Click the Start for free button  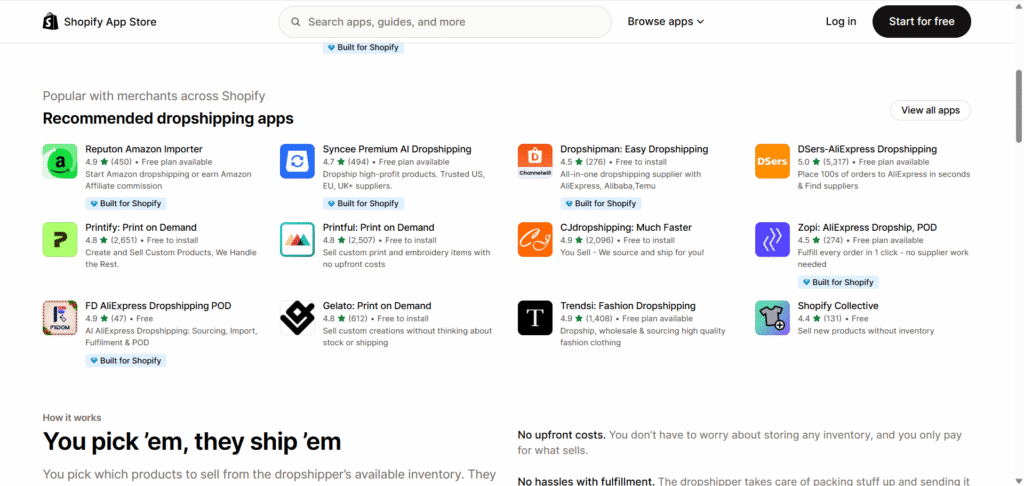921,22
